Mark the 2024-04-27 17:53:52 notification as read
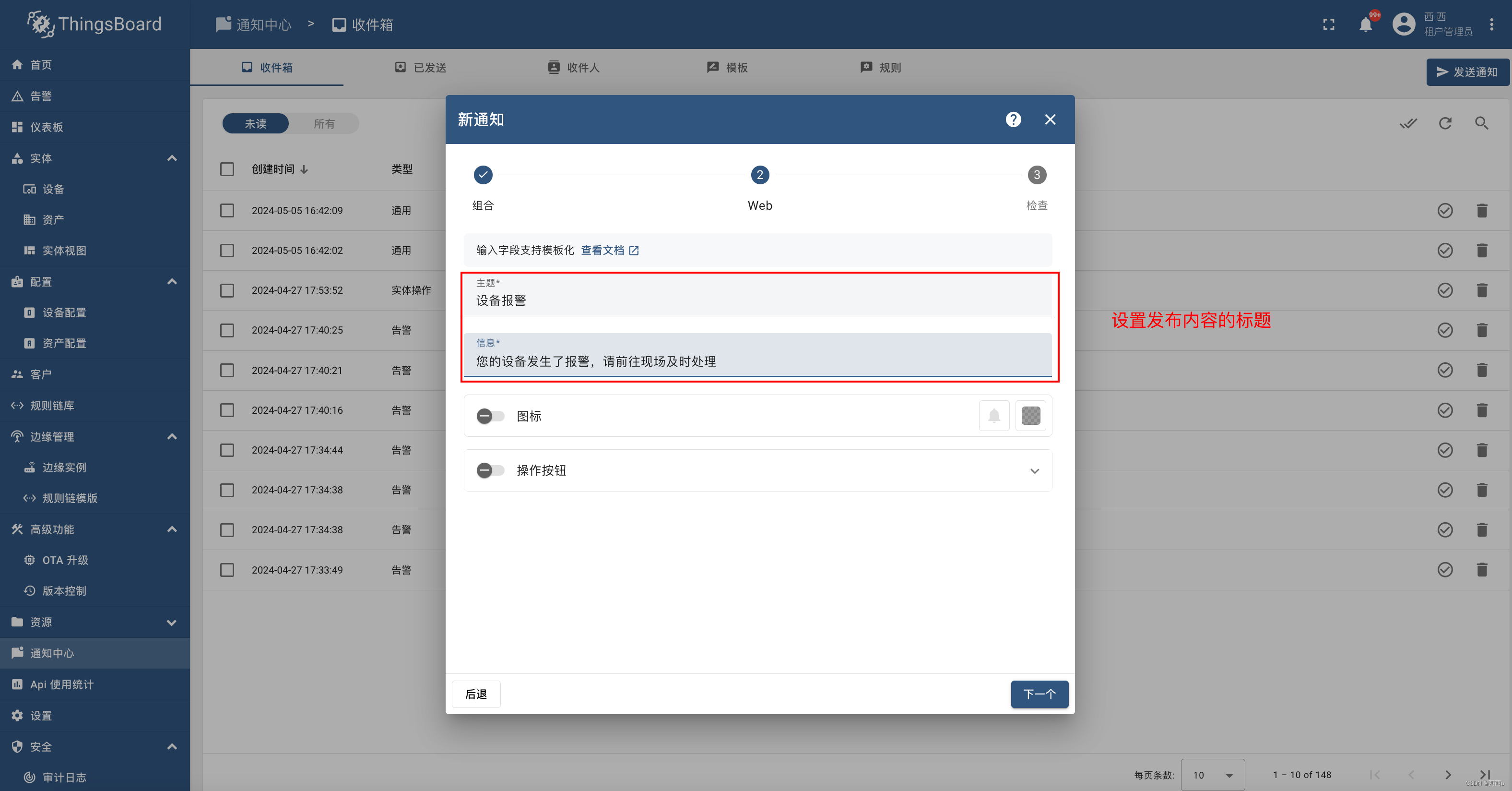Viewport: 1512px width, 791px height. (1444, 290)
